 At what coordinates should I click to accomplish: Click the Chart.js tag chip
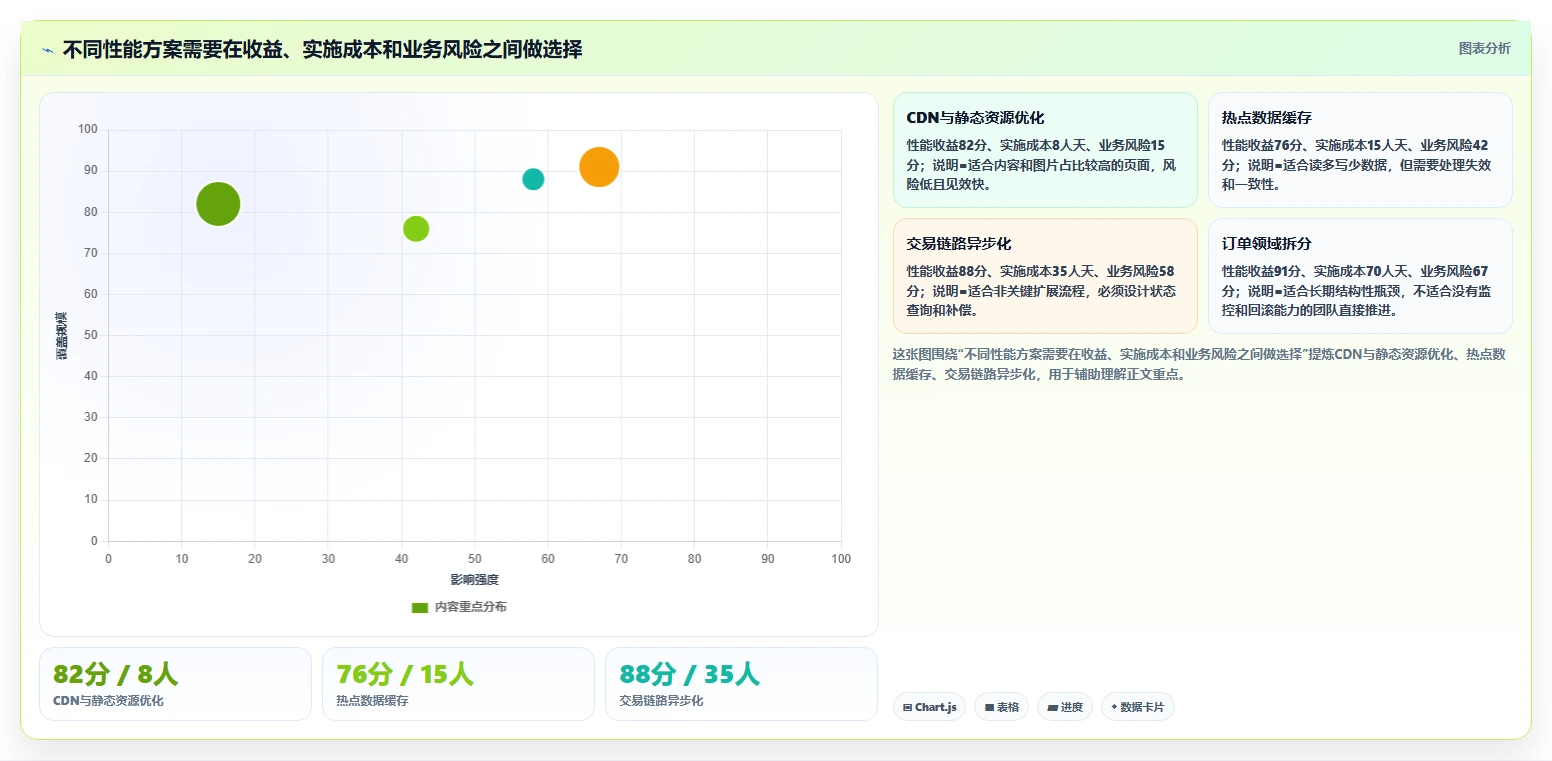coord(929,707)
